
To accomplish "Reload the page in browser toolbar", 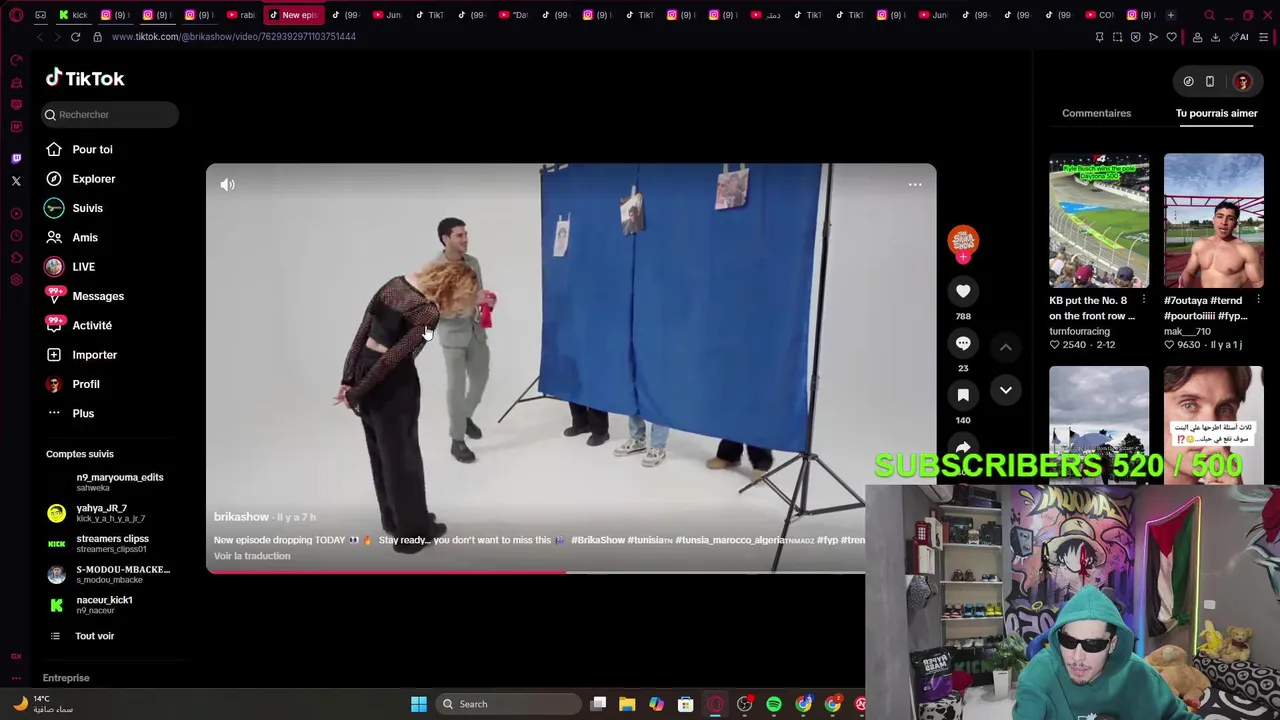I will pos(75,37).
